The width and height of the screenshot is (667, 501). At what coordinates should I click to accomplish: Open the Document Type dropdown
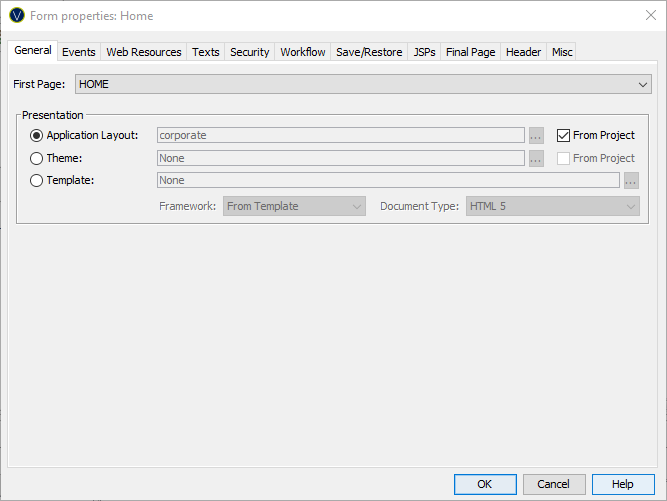[552, 206]
